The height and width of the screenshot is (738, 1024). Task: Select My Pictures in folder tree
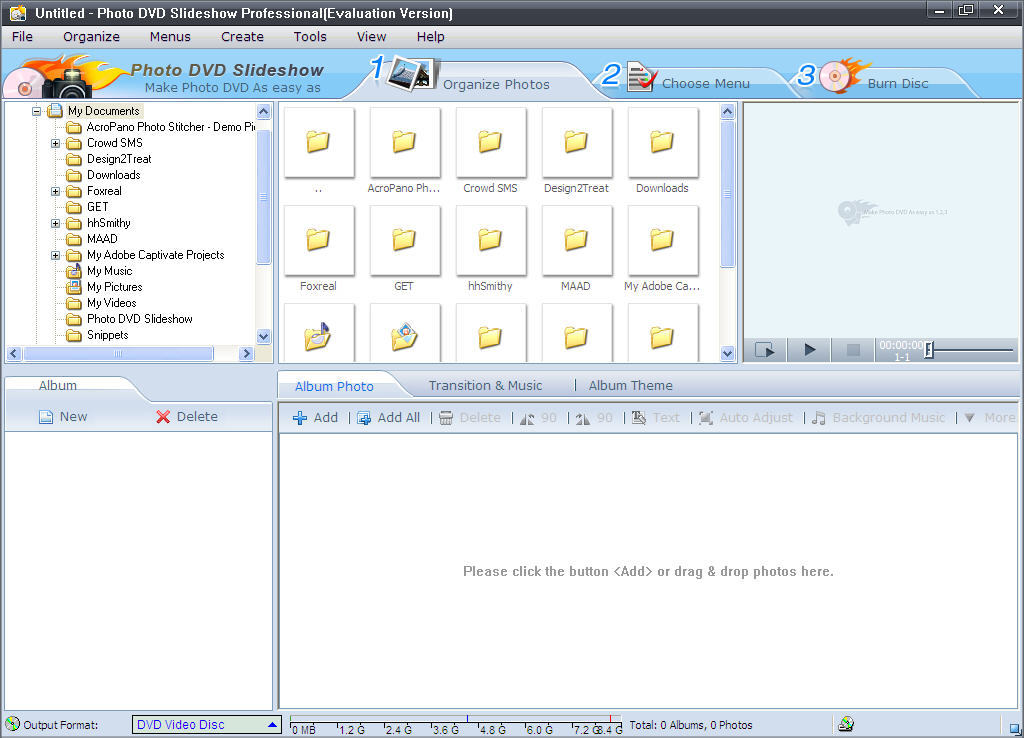pos(114,287)
